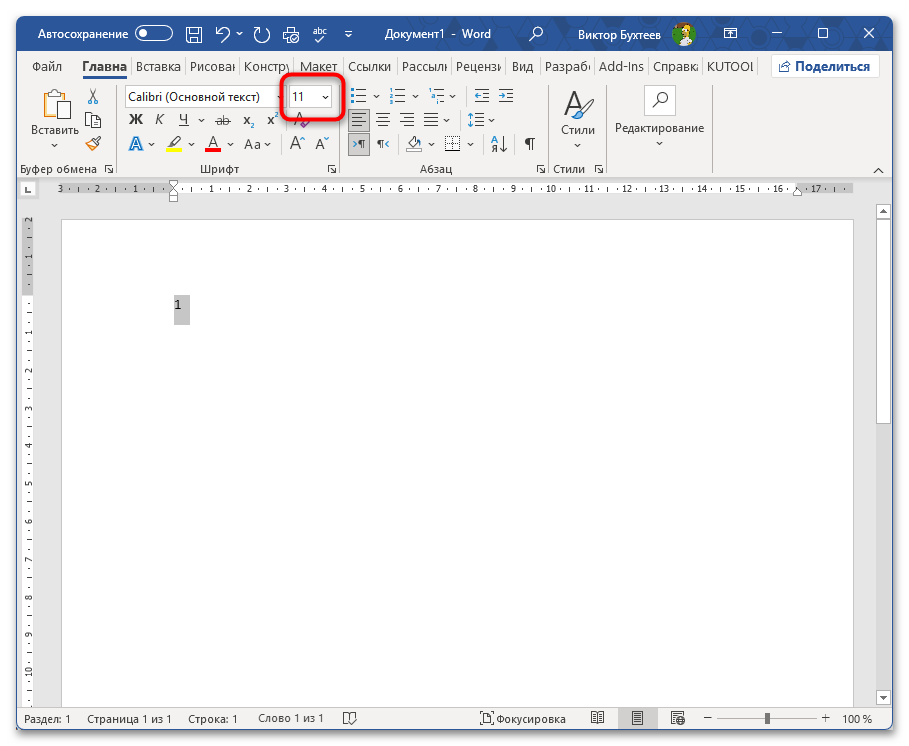Switch to the Ссылки tab
Image resolution: width=909 pixels, height=746 pixels.
(369, 67)
